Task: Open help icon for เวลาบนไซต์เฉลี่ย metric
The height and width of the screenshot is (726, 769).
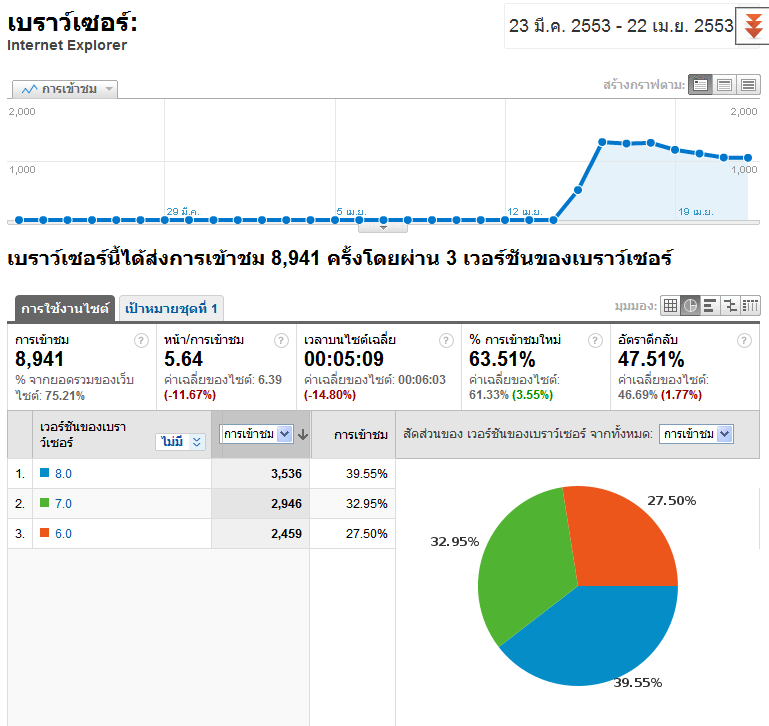Action: (x=446, y=340)
